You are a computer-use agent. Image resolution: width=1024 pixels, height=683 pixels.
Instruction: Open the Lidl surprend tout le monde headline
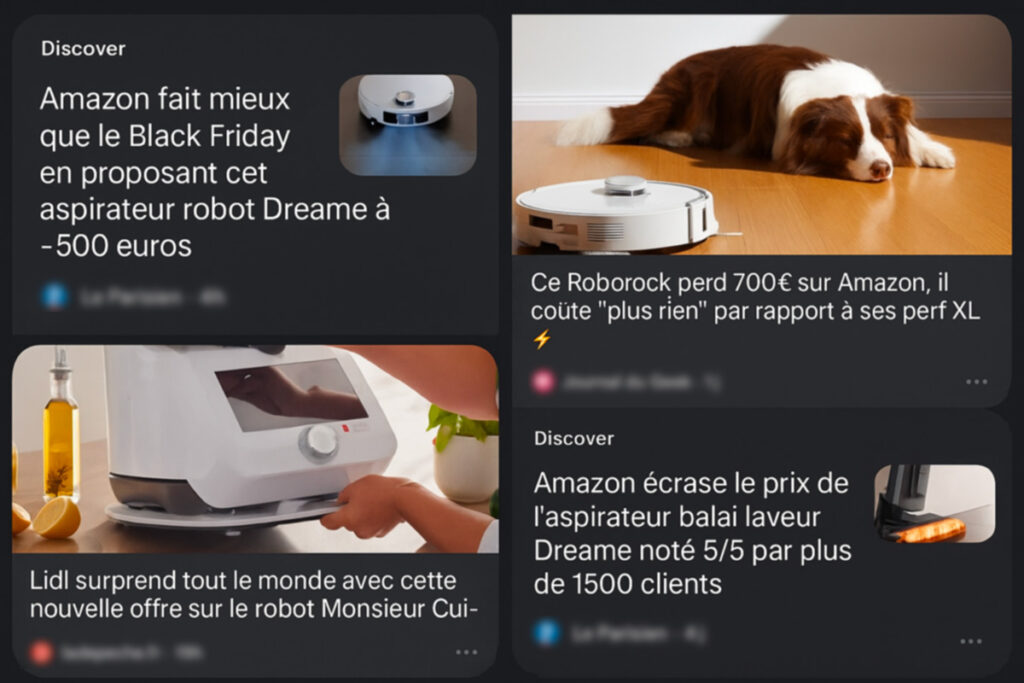tap(255, 594)
